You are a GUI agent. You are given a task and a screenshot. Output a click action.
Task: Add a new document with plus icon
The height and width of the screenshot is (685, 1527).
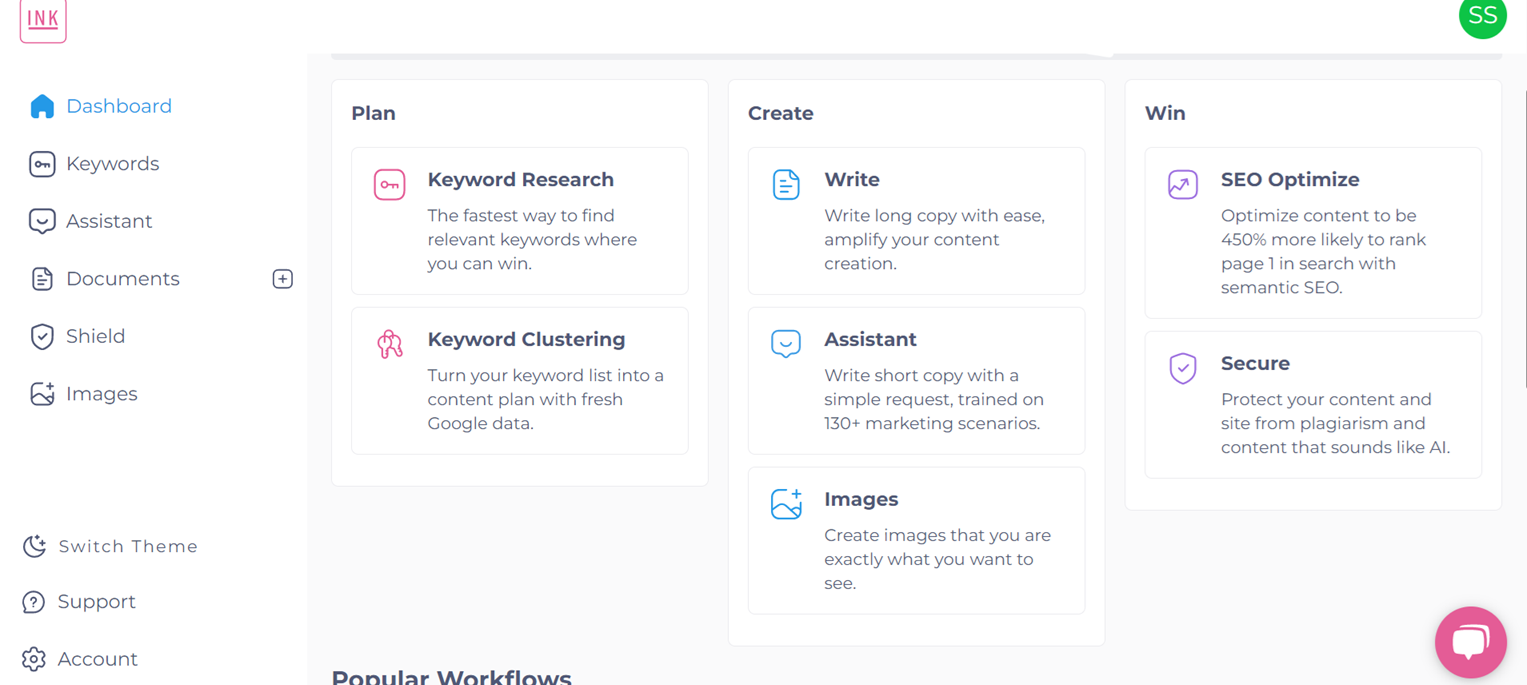(x=283, y=279)
